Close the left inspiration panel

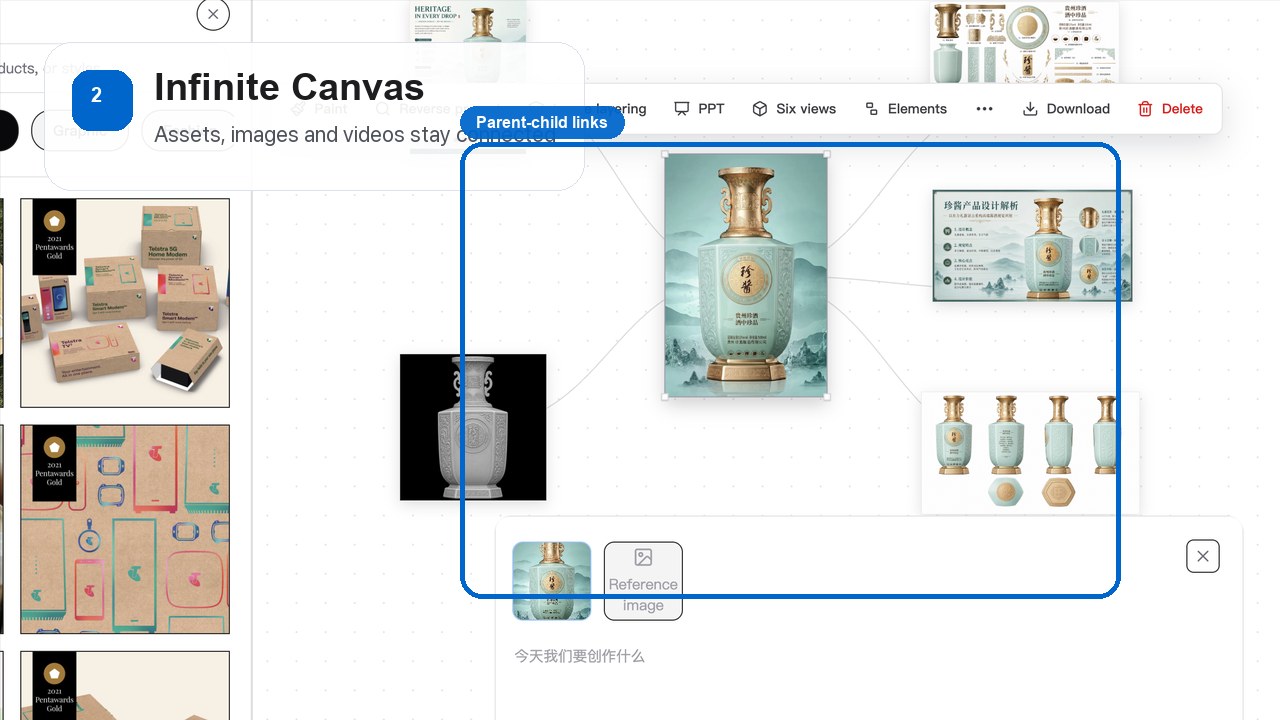pyautogui.click(x=213, y=14)
